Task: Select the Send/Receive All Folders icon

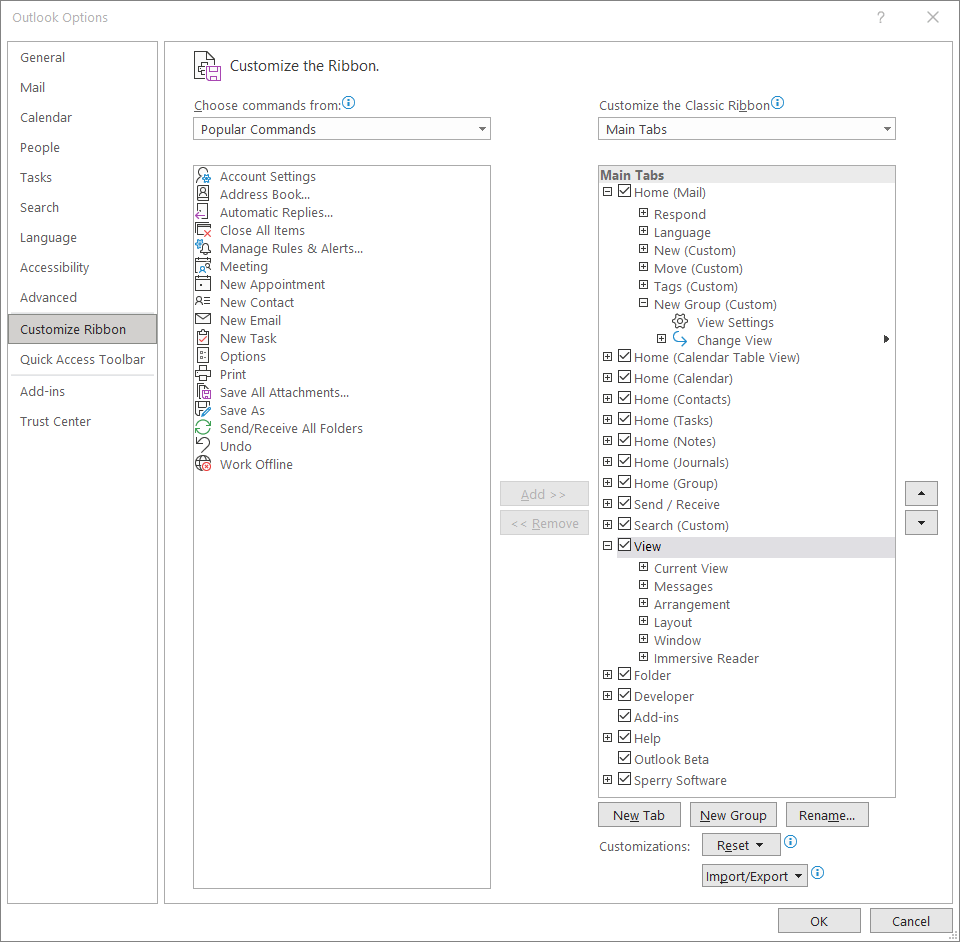Action: [x=203, y=428]
